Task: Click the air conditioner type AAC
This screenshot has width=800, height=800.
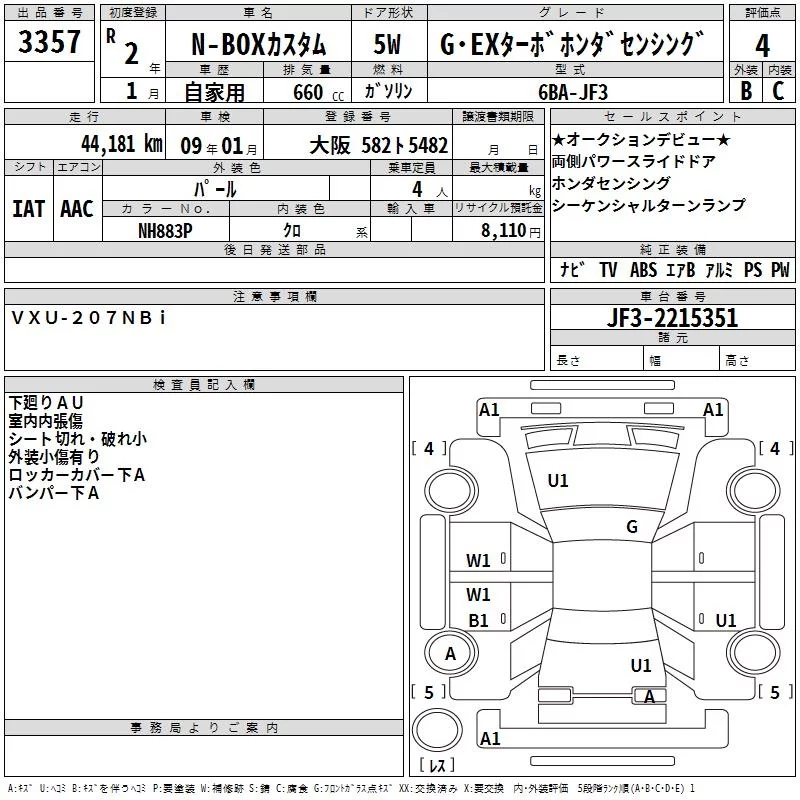Action: (77, 209)
